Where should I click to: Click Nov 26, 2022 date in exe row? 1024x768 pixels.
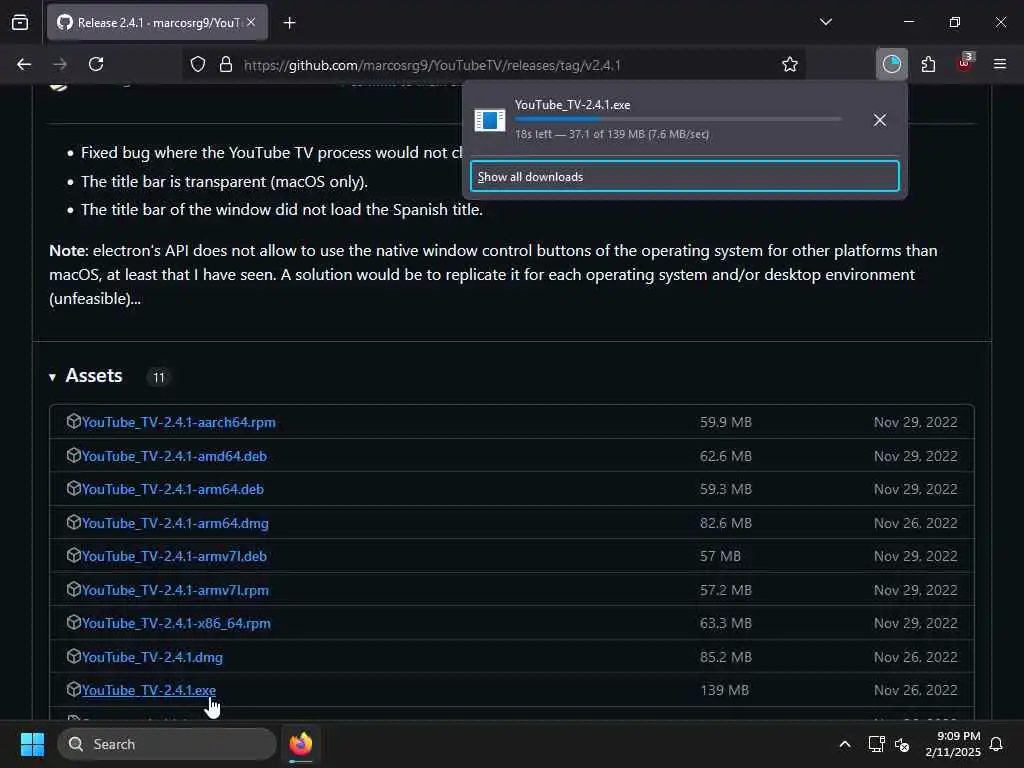[916, 690]
